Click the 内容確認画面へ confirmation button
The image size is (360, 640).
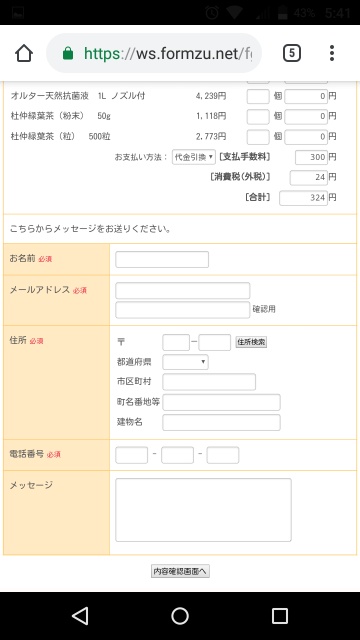[180, 571]
